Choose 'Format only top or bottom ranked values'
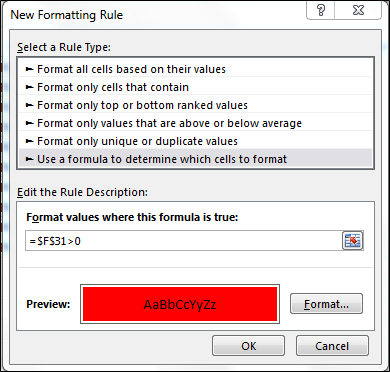Viewport: 390px width, 372px height. click(195, 105)
